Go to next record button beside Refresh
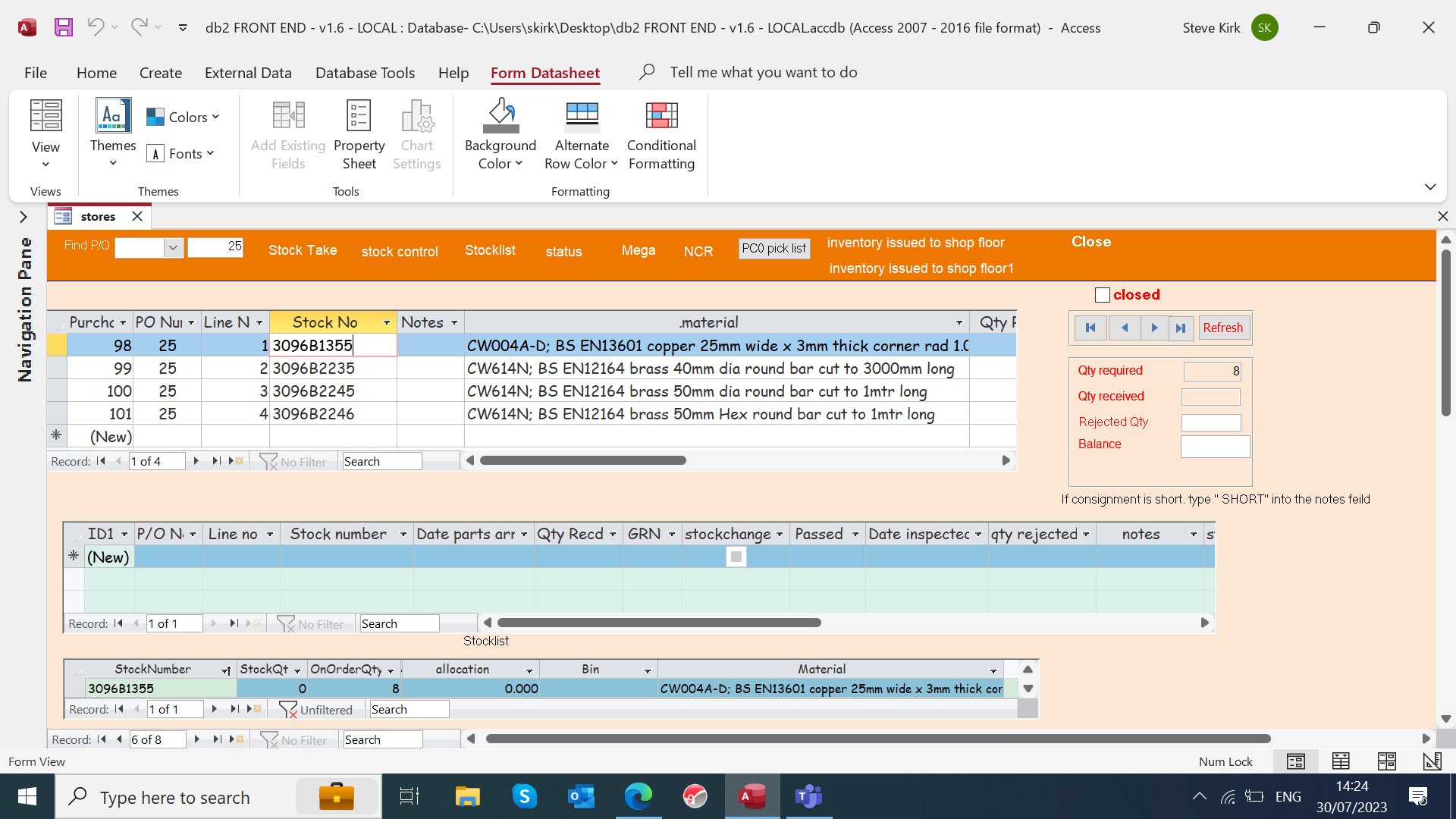This screenshot has height=819, width=1456. (x=1153, y=328)
